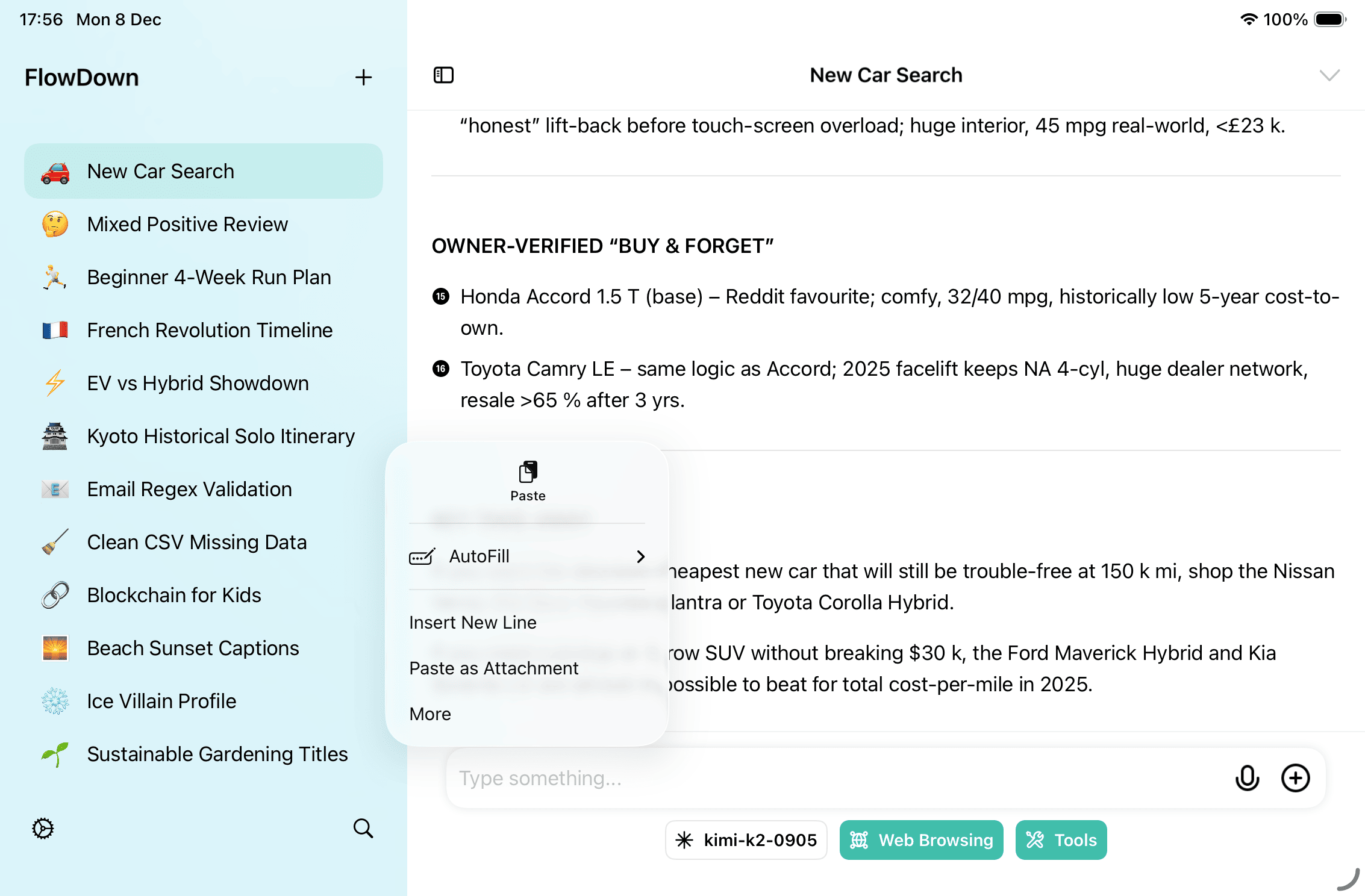This screenshot has width=1365, height=896.
Task: Open EV vs Hybrid Showdown conversation
Action: click(x=198, y=383)
